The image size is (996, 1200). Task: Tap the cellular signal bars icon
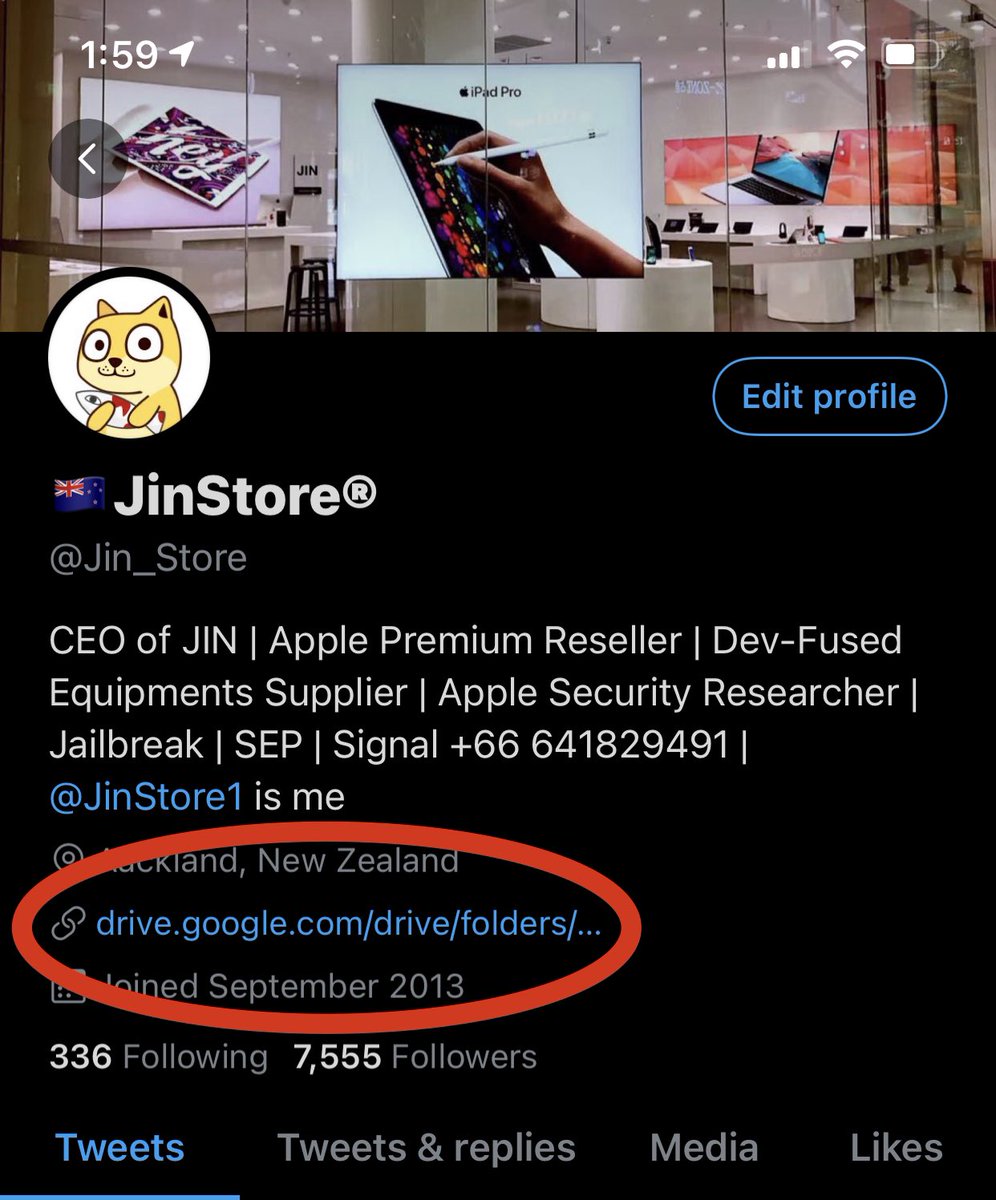pos(784,58)
